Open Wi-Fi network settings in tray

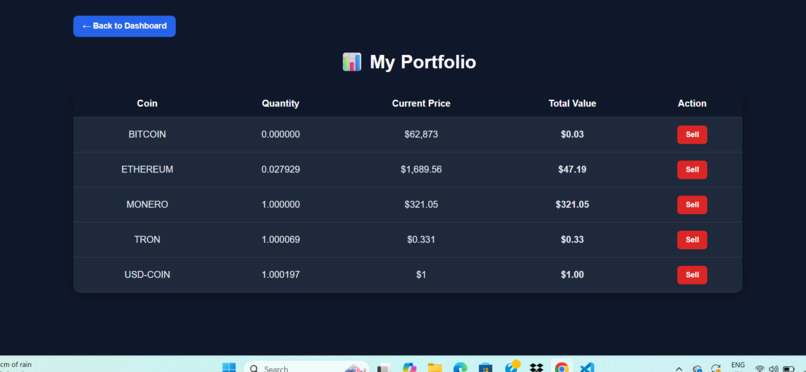click(759, 368)
